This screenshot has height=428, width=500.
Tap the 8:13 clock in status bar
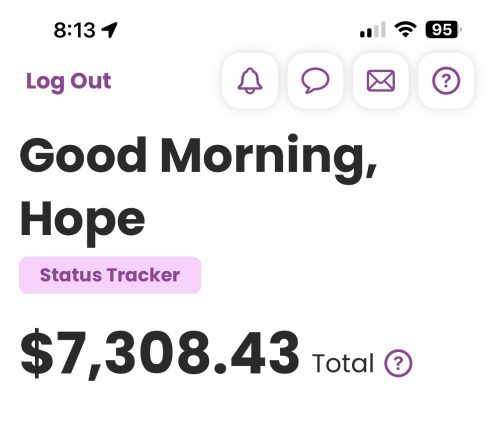75,30
